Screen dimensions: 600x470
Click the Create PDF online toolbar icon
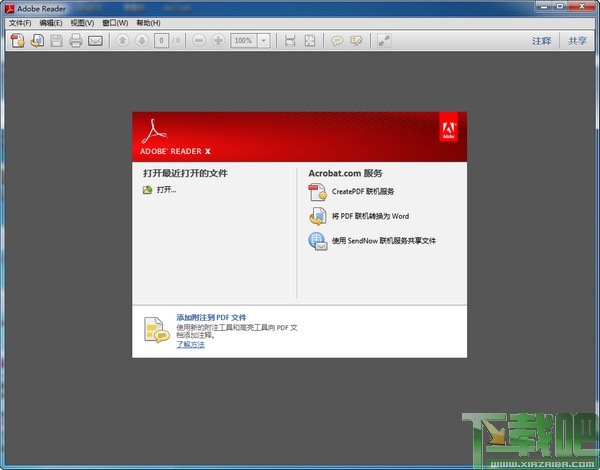(18, 40)
